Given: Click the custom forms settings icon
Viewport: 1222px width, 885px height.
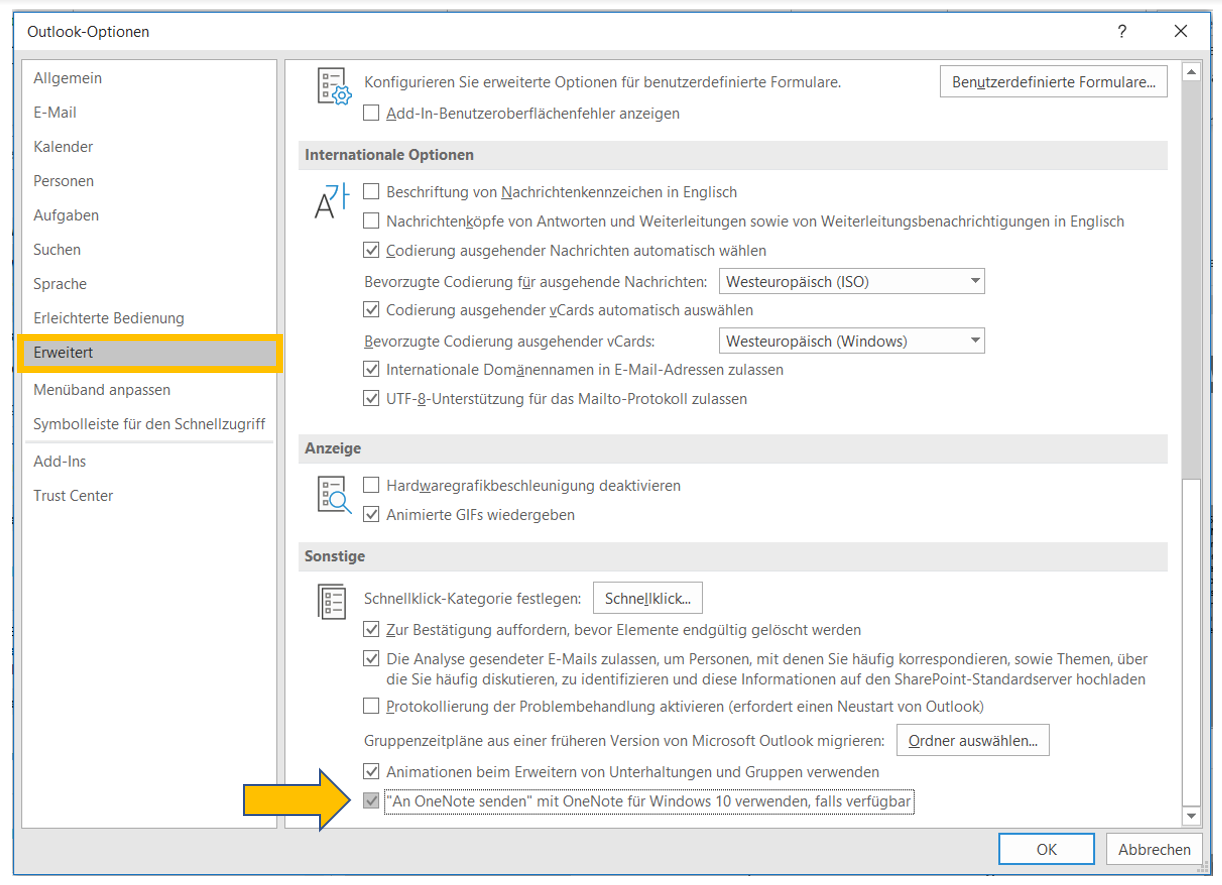Looking at the screenshot, I should pos(334,87).
